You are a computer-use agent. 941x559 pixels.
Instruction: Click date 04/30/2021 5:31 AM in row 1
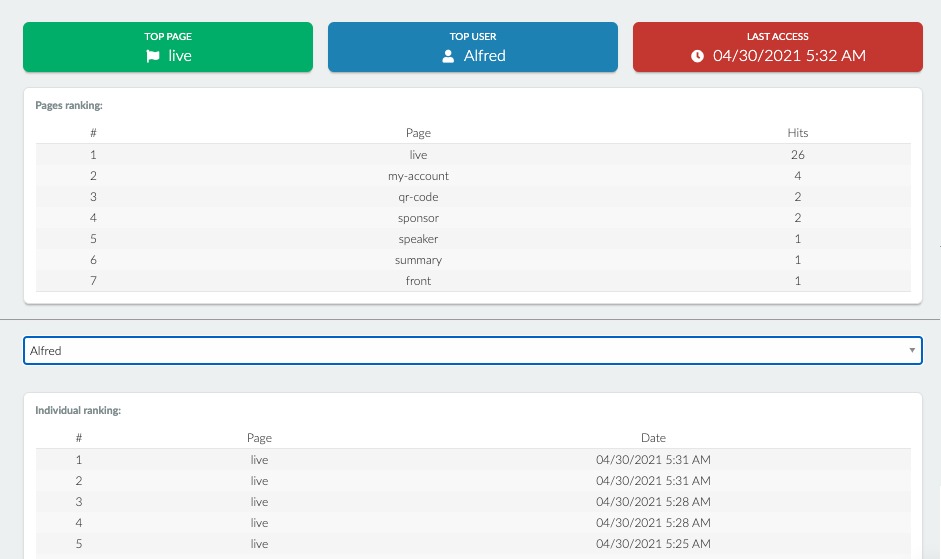pyautogui.click(x=653, y=460)
